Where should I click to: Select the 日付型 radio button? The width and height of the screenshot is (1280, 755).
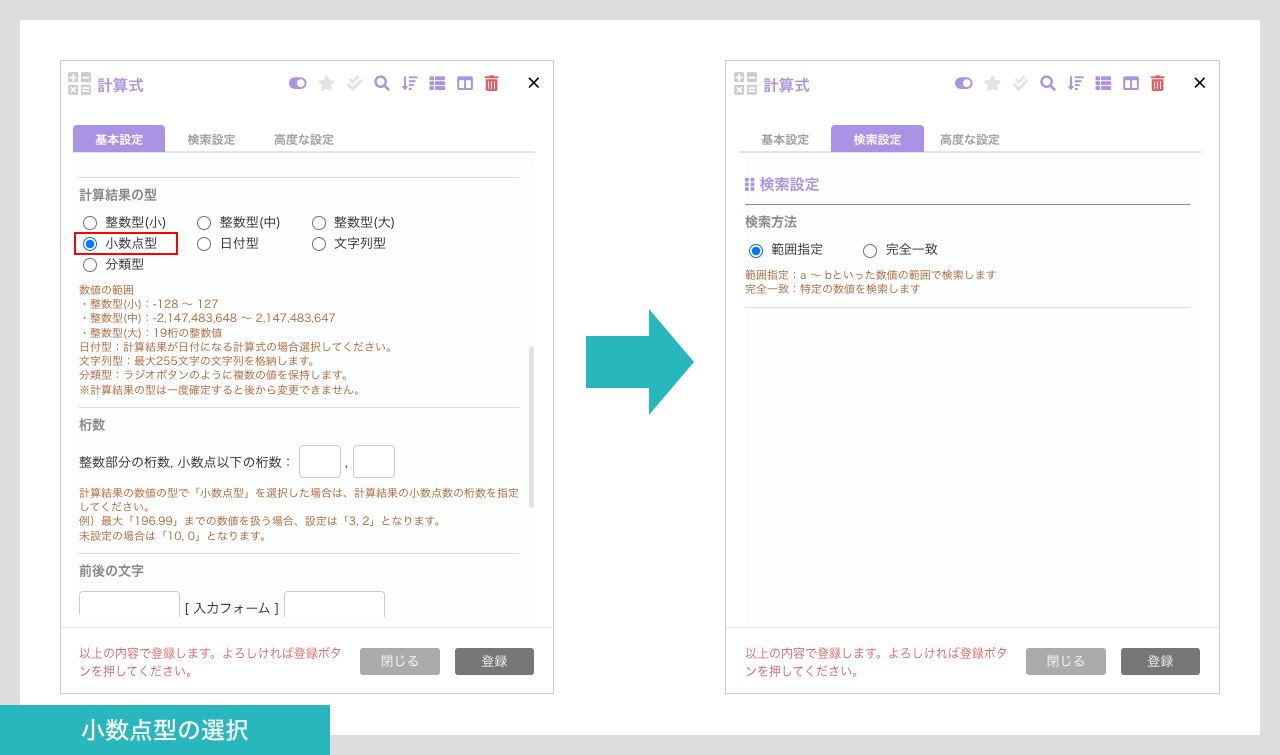pyautogui.click(x=204, y=244)
